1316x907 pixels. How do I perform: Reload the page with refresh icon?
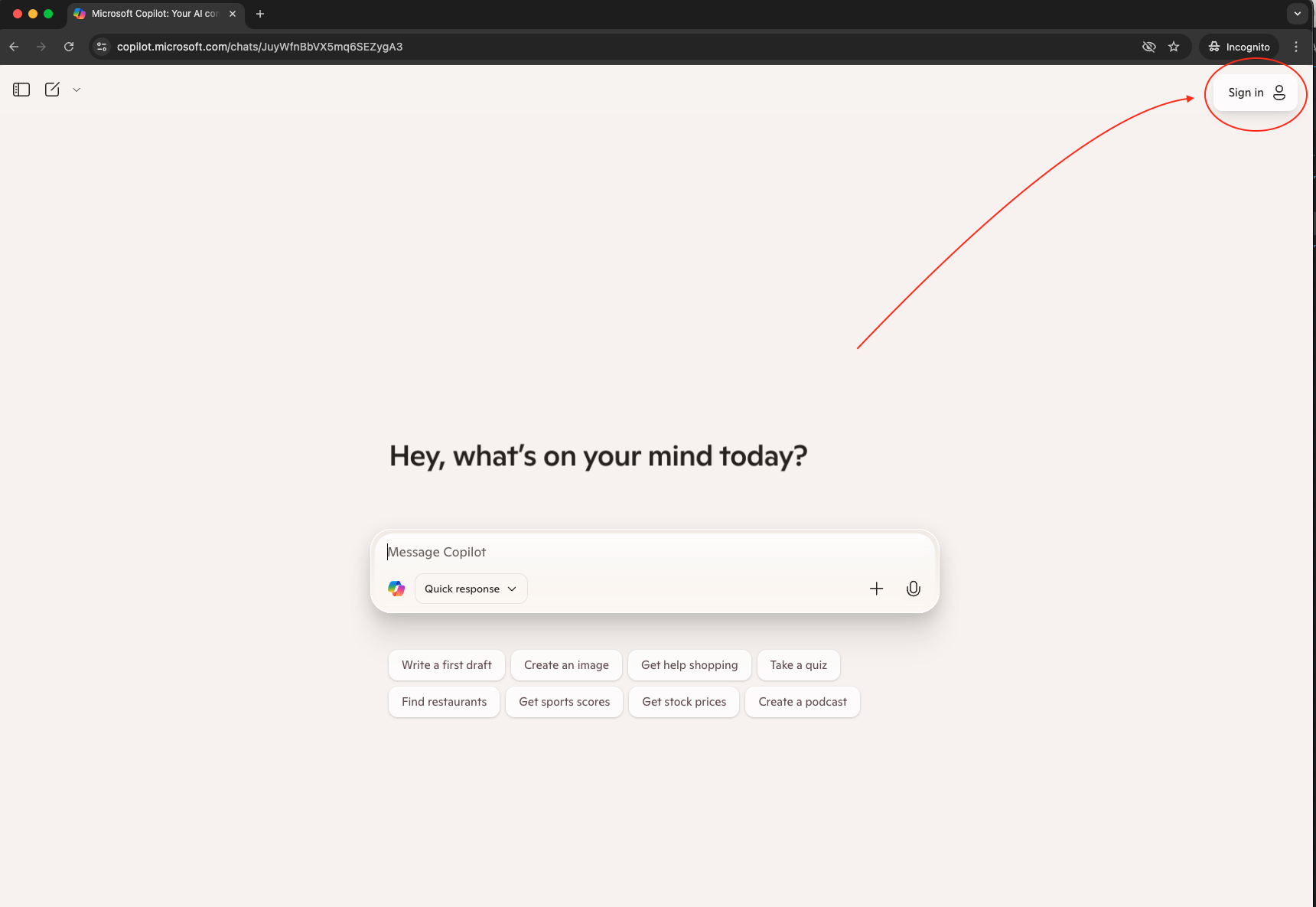click(x=69, y=47)
